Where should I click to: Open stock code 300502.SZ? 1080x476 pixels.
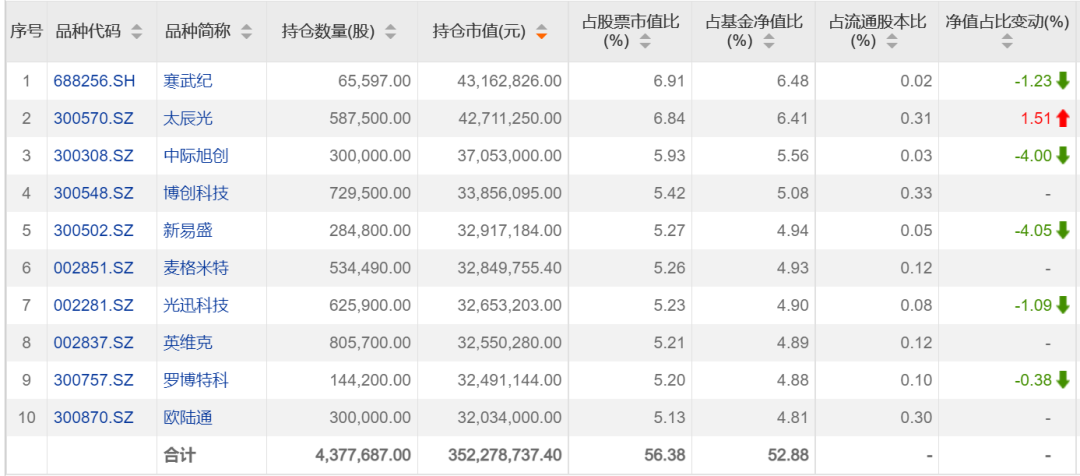click(93, 231)
